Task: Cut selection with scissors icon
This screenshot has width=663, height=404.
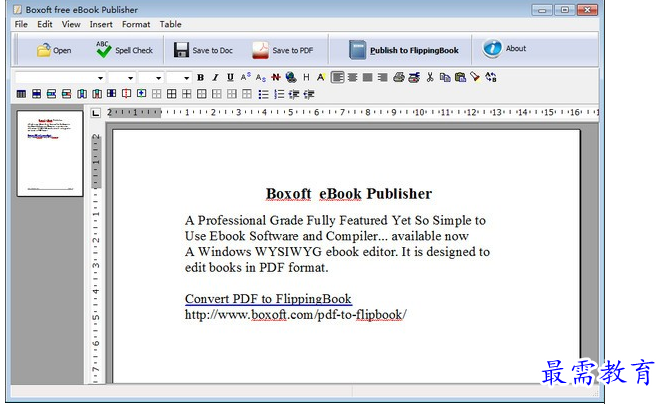Action: (430, 77)
